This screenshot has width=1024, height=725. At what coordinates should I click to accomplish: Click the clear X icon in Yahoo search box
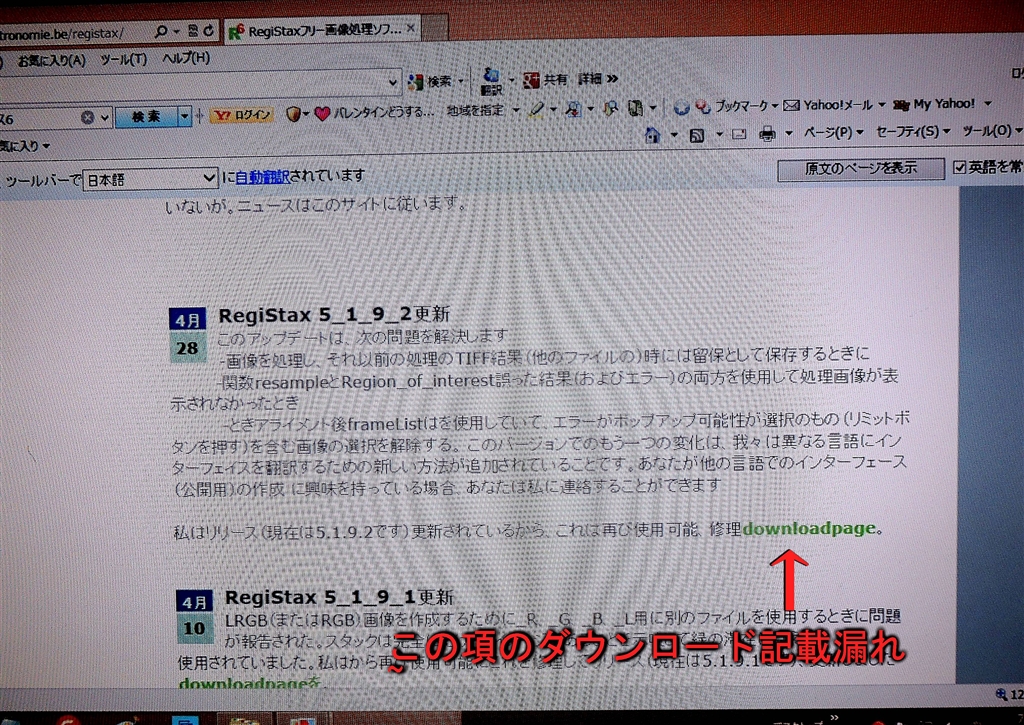[x=87, y=118]
